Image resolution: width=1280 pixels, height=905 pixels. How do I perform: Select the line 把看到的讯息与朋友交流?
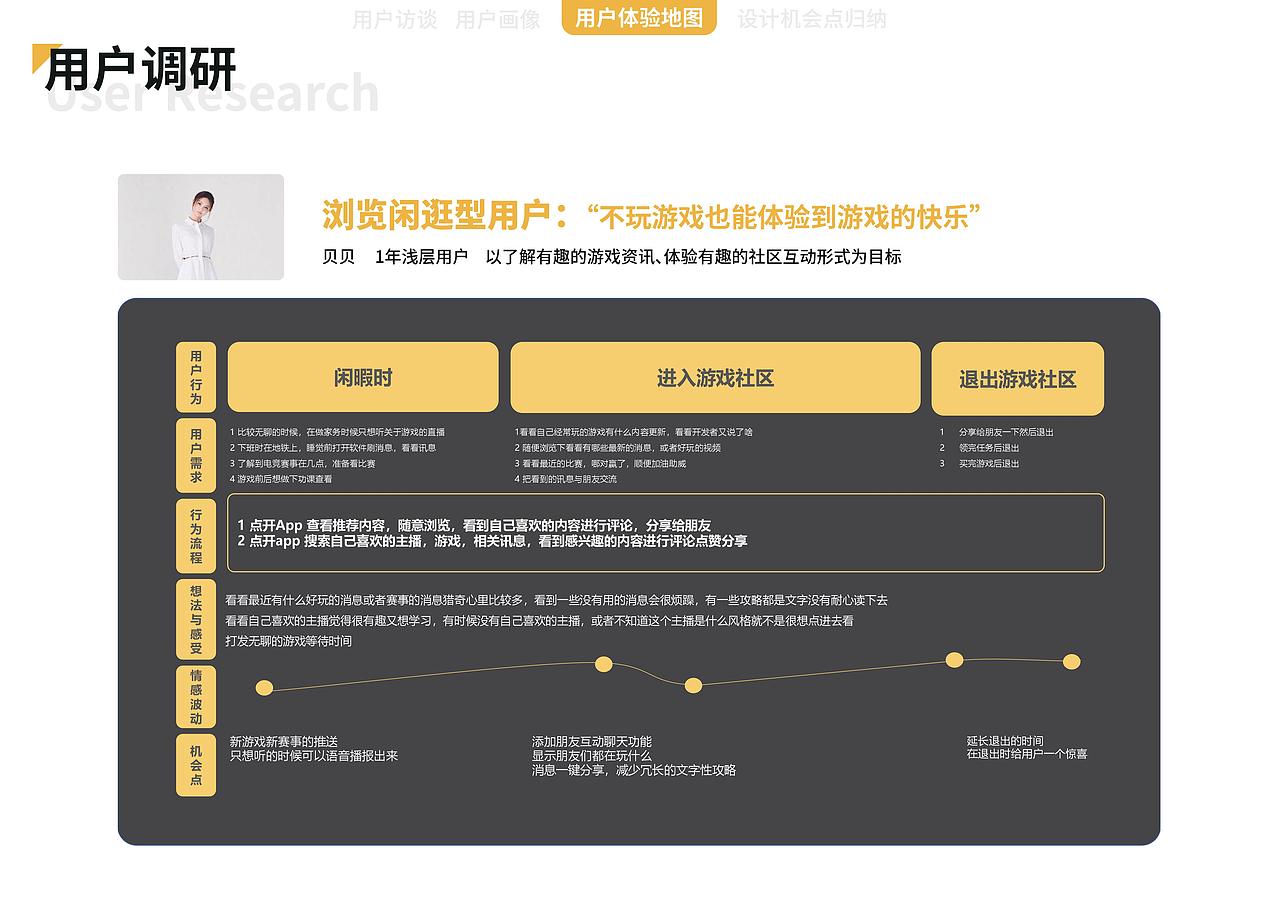(x=566, y=479)
